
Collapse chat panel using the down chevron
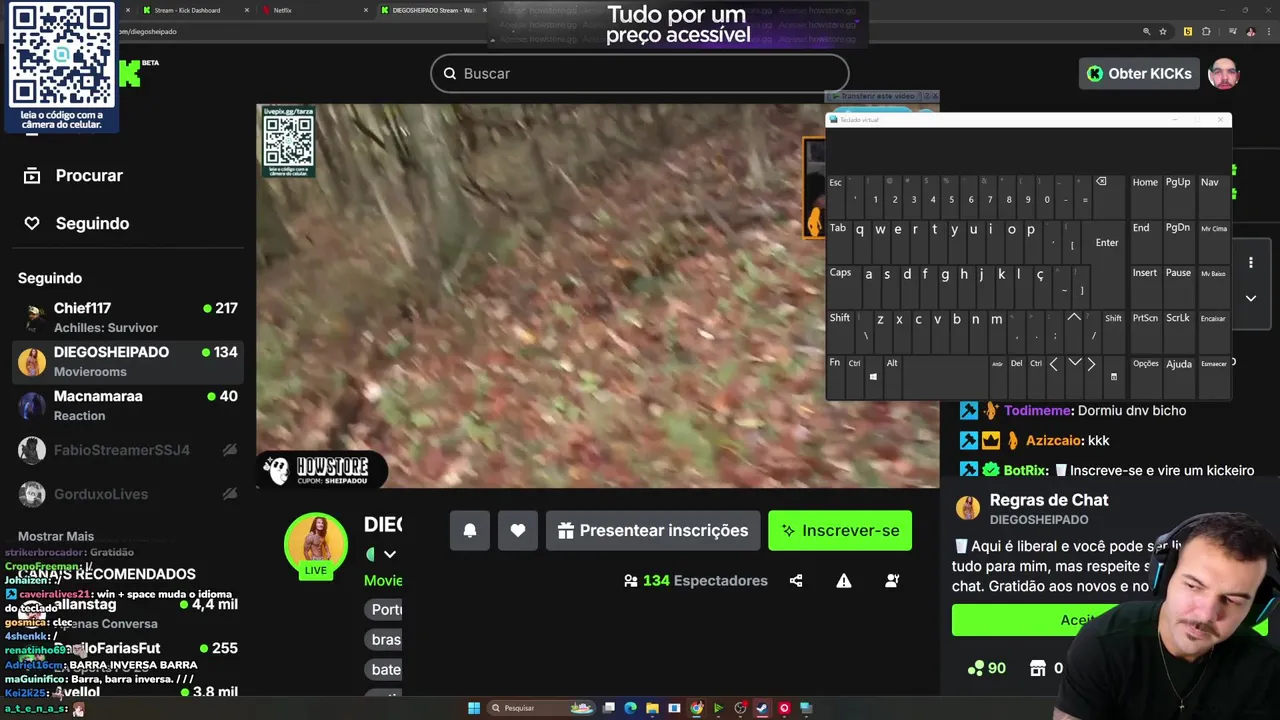point(1250,298)
